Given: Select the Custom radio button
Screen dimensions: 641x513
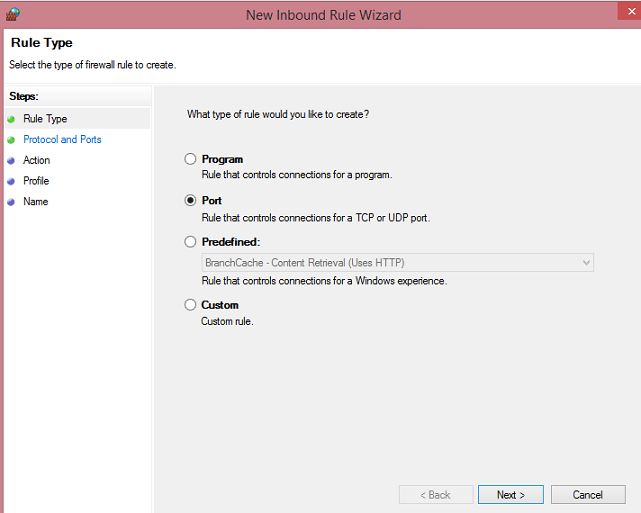Looking at the screenshot, I should (190, 305).
